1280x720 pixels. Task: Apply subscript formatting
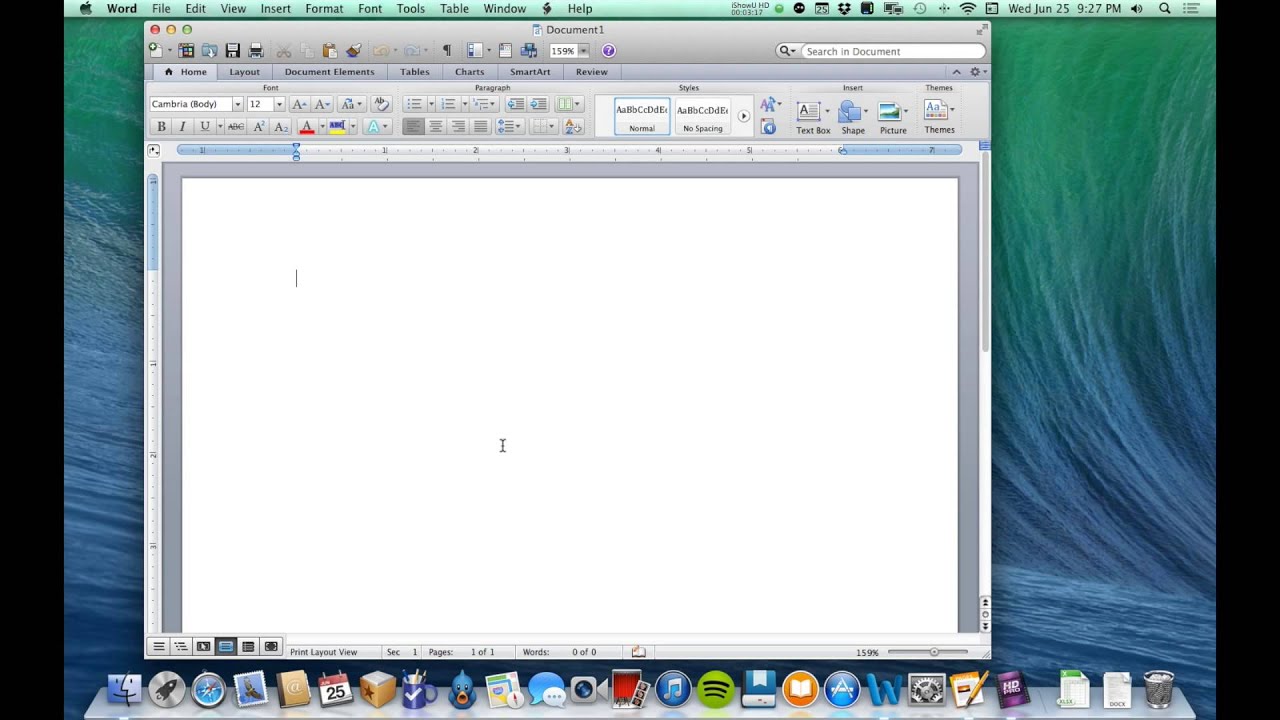(x=281, y=126)
